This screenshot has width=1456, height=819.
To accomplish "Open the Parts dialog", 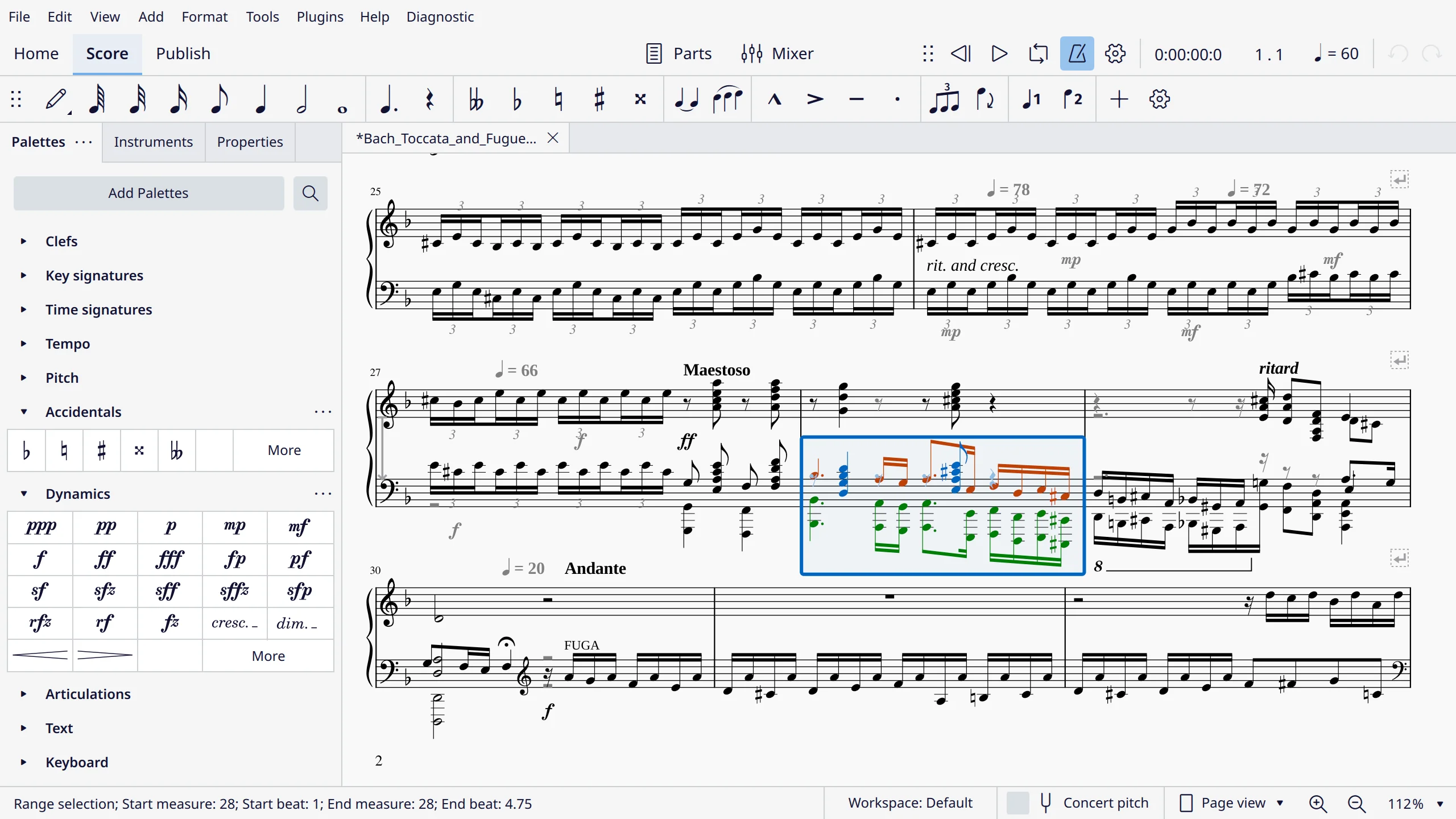I will pyautogui.click(x=679, y=53).
